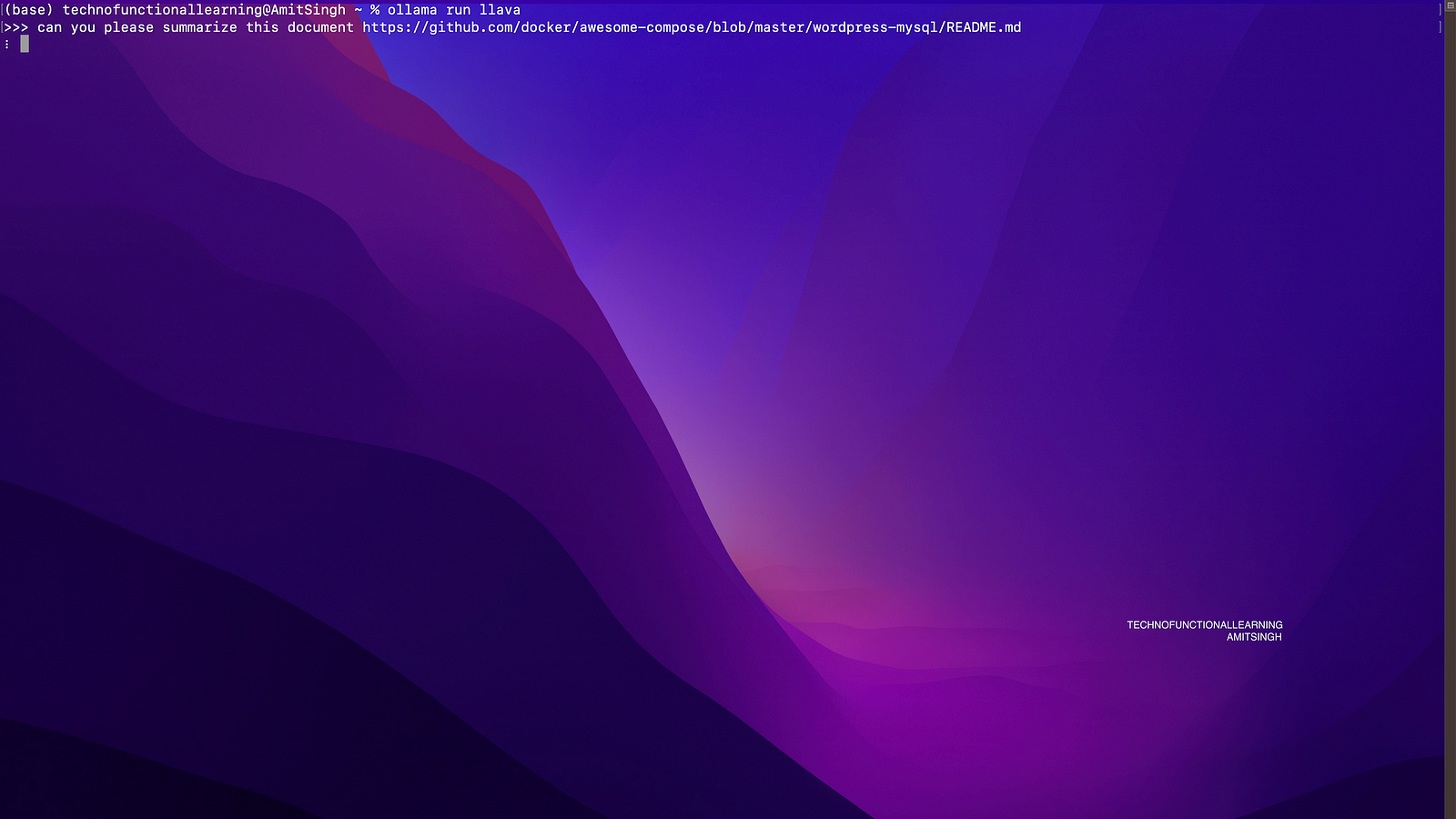The width and height of the screenshot is (1456, 819).
Task: Click the right-edge mark bracket on the second line
Action: [x=1440, y=27]
